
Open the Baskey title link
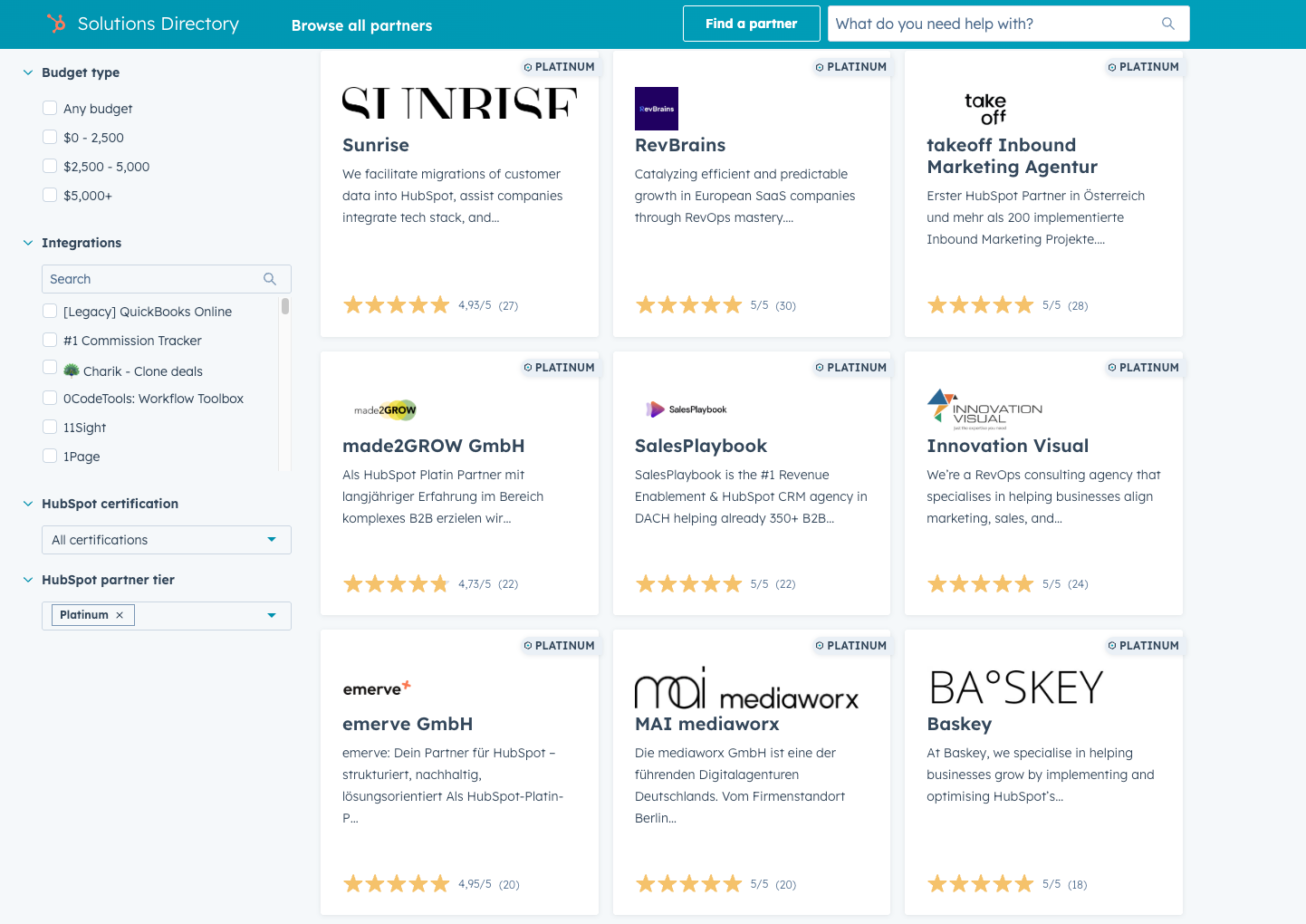pos(959,724)
